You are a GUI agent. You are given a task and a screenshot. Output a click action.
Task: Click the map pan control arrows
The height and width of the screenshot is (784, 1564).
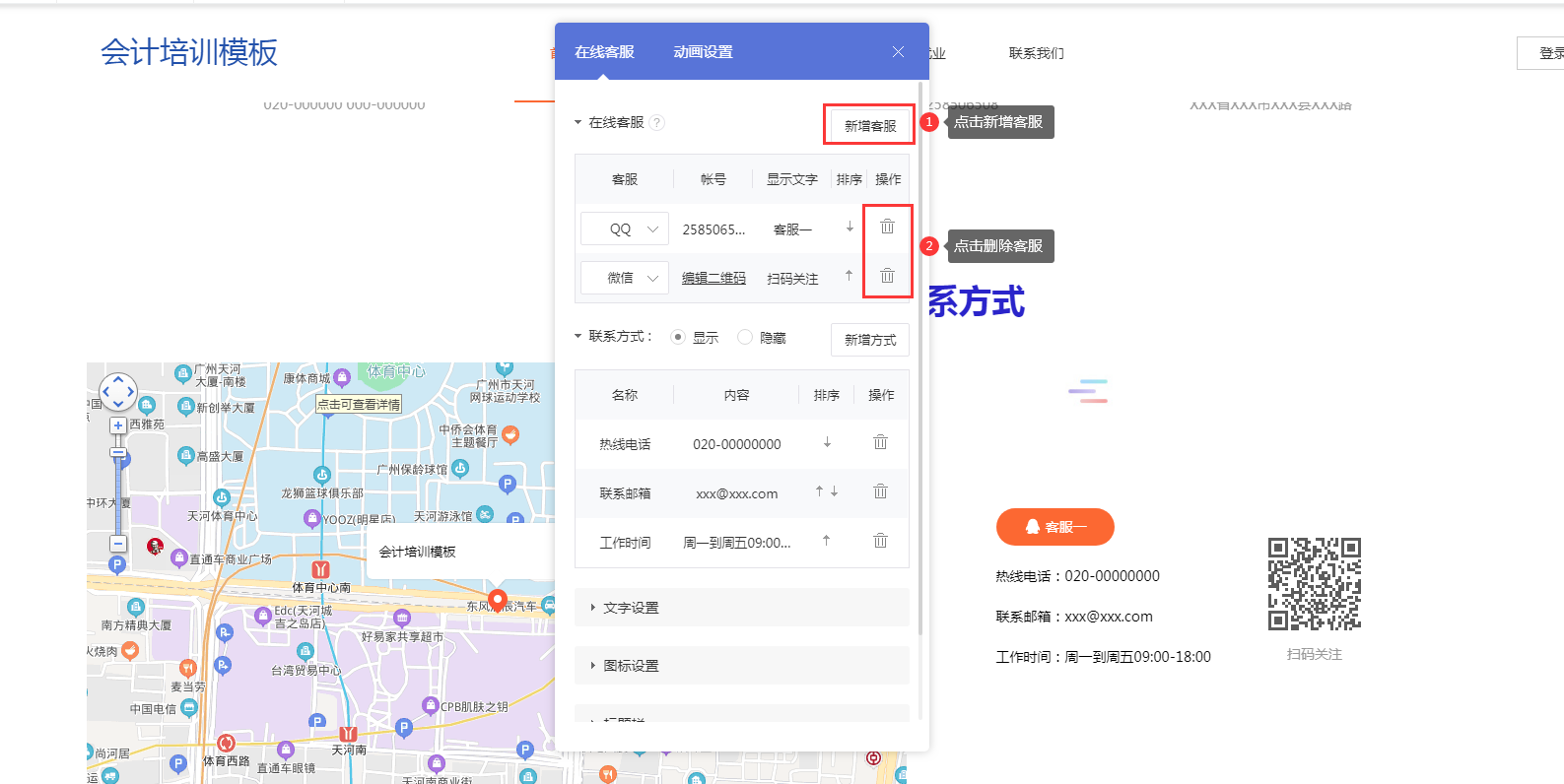(118, 391)
